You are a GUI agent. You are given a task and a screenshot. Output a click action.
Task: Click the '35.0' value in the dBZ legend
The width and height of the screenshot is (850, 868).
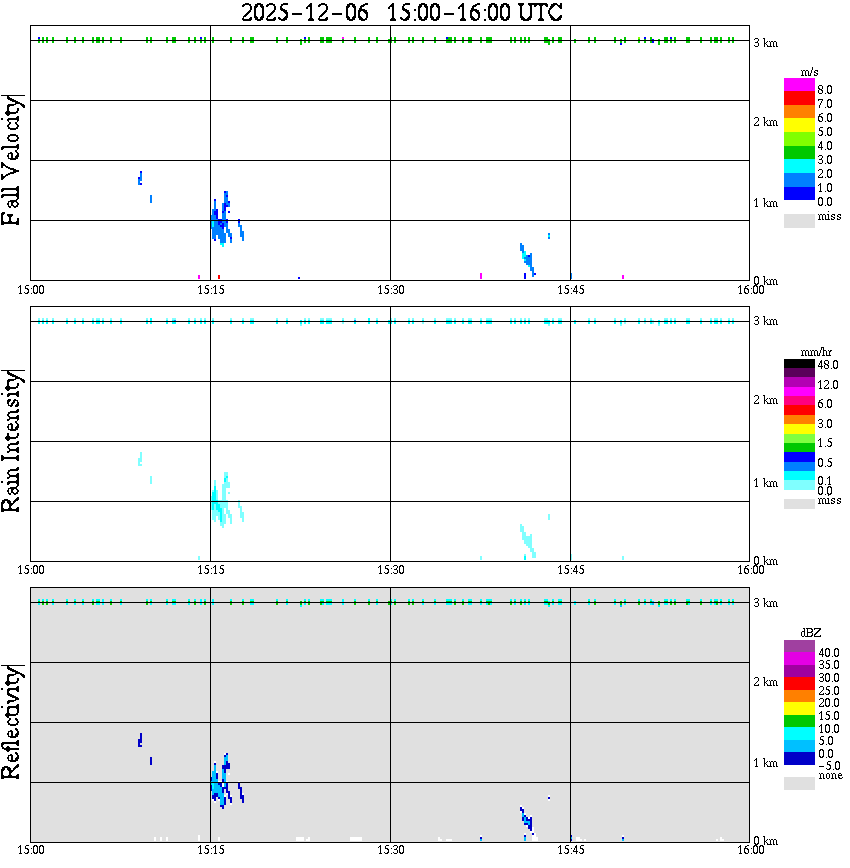click(x=829, y=665)
